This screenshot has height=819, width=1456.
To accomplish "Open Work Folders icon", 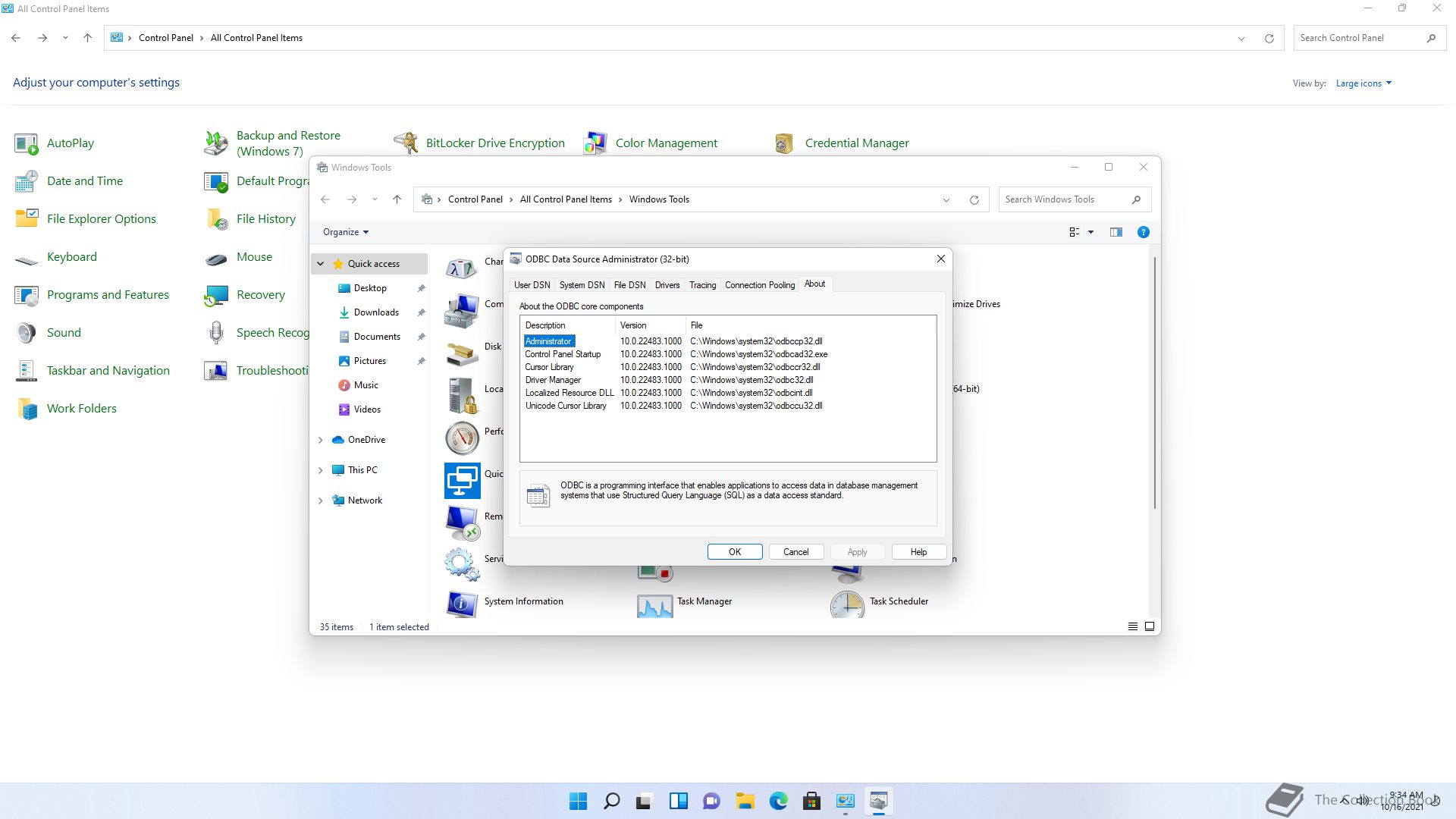I will (27, 409).
